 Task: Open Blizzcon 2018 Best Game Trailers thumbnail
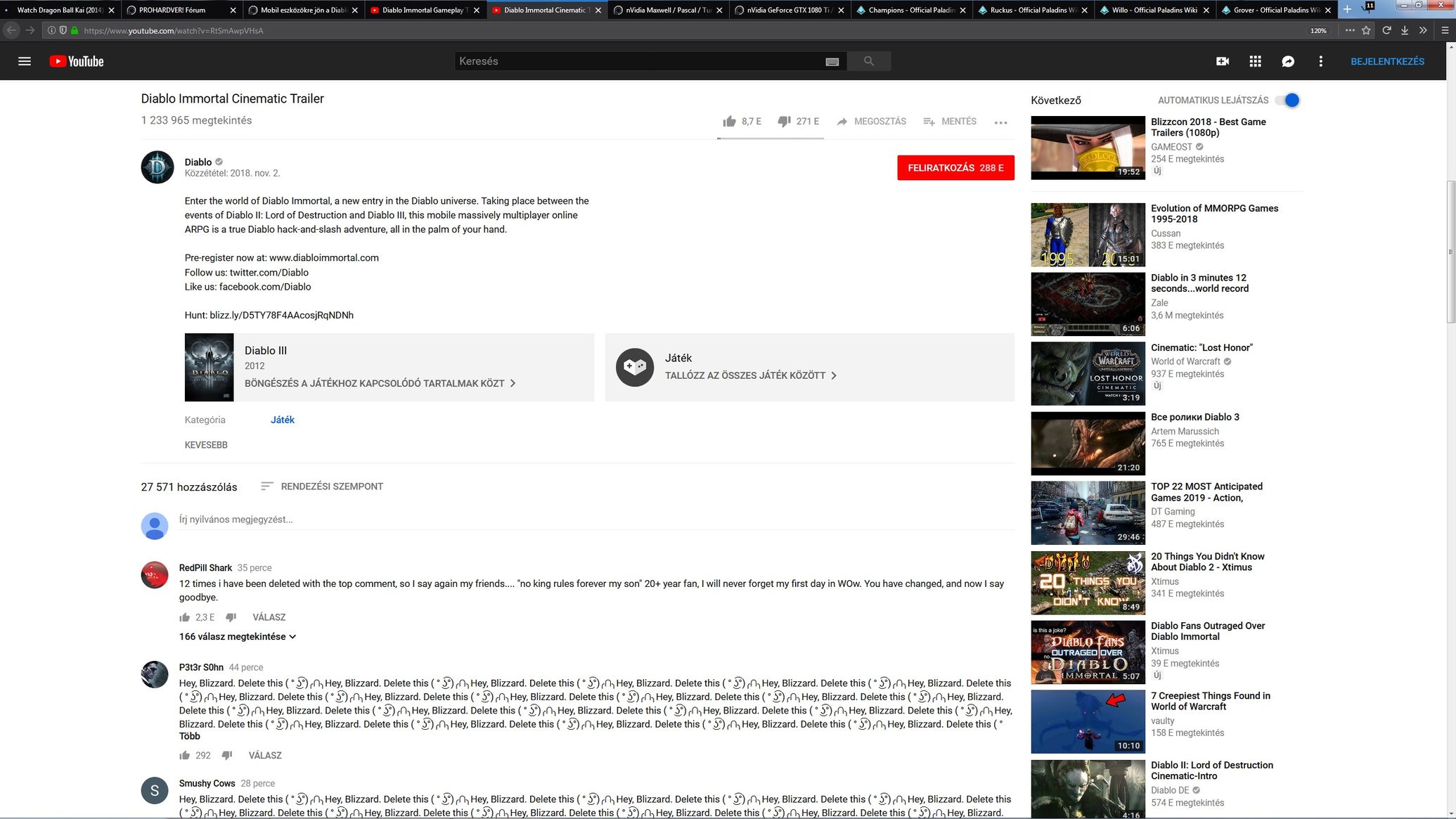point(1088,148)
